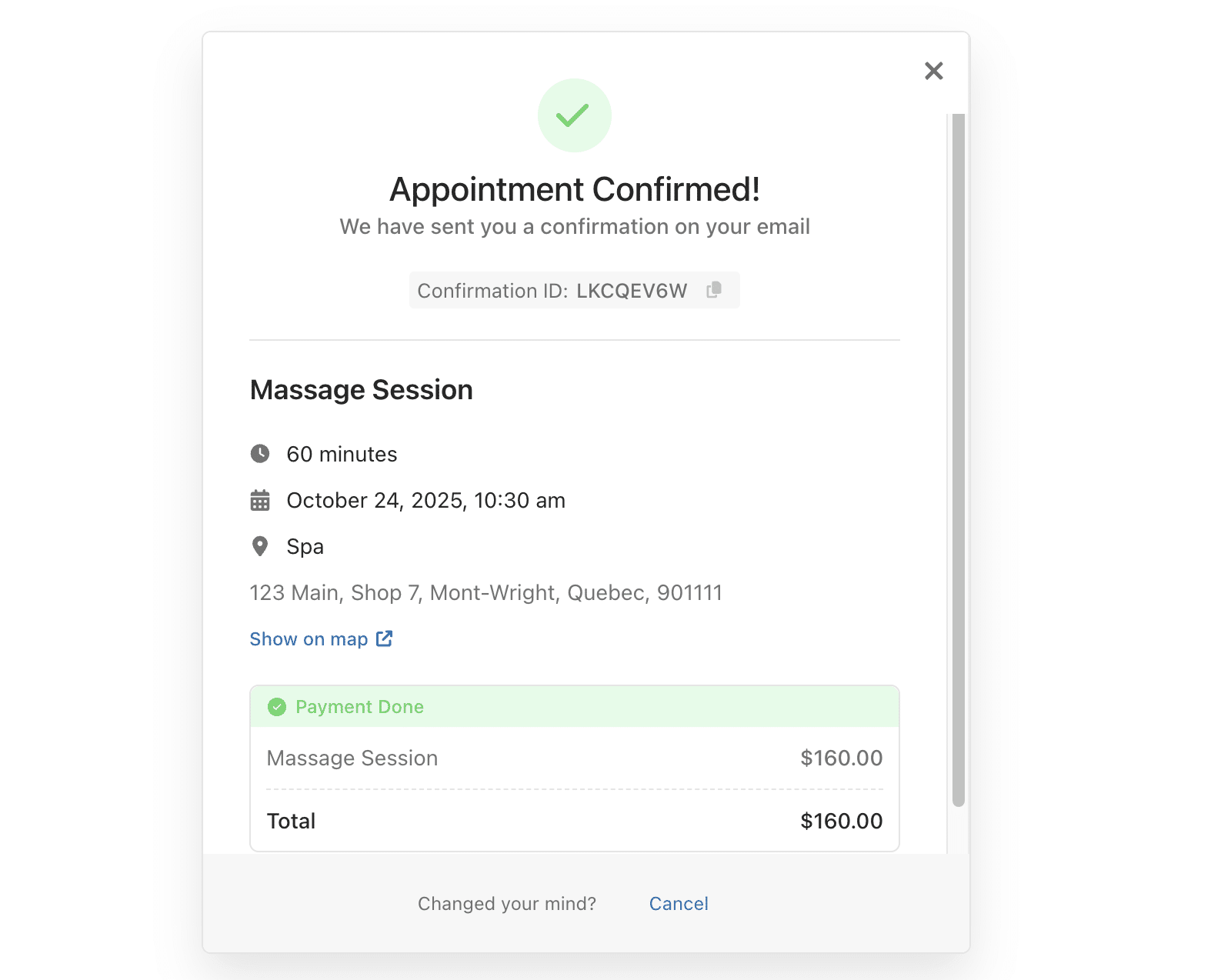
Task: Cancel the appointment via the Cancel link
Action: [x=679, y=904]
